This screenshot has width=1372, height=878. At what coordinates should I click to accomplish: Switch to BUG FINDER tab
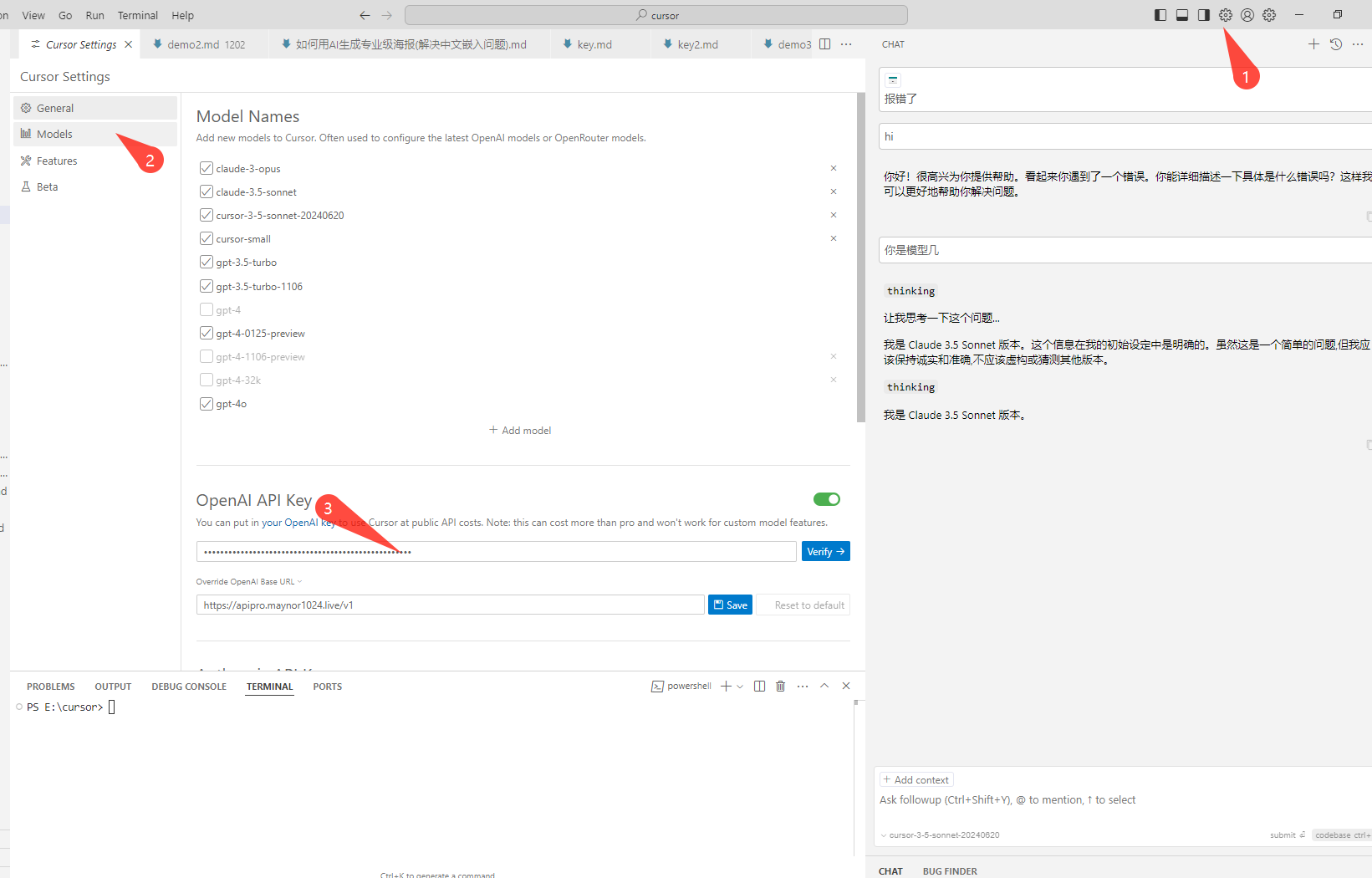(x=950, y=871)
